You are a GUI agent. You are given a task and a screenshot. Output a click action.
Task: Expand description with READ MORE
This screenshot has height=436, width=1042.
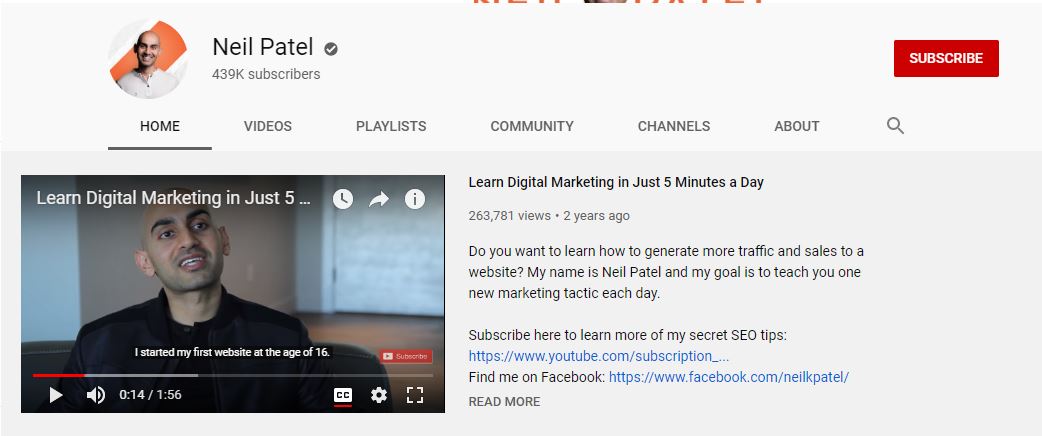[504, 401]
